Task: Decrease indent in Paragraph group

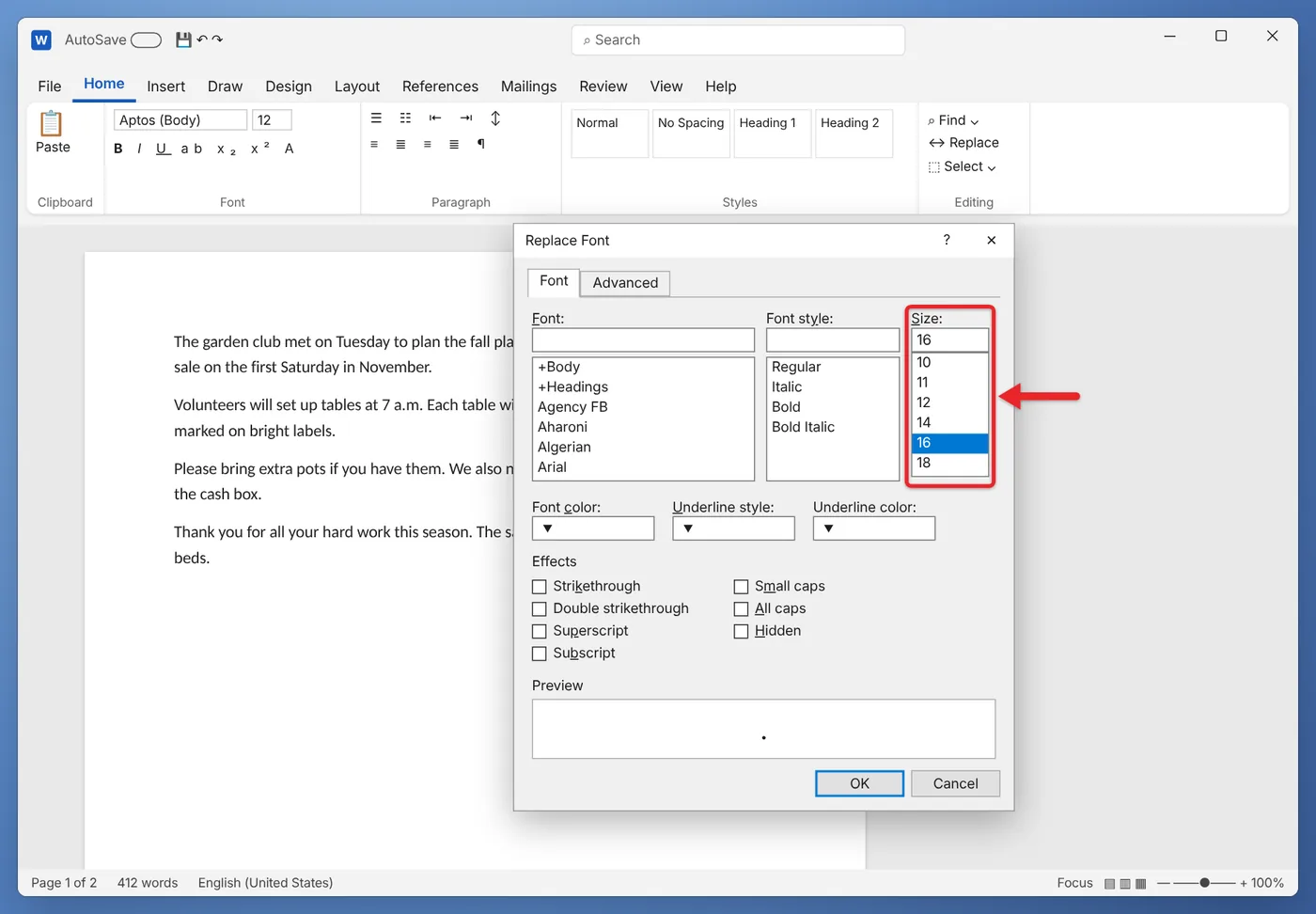Action: [x=435, y=118]
